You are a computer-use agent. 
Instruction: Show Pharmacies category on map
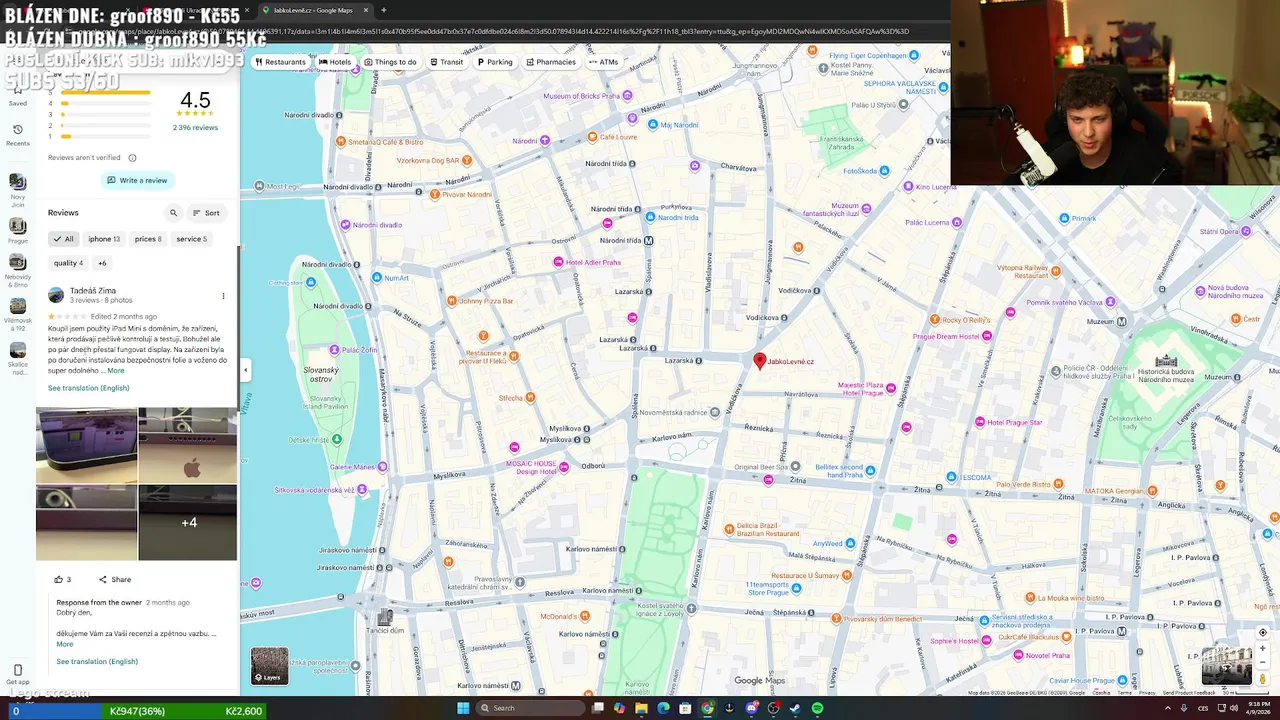[551, 62]
